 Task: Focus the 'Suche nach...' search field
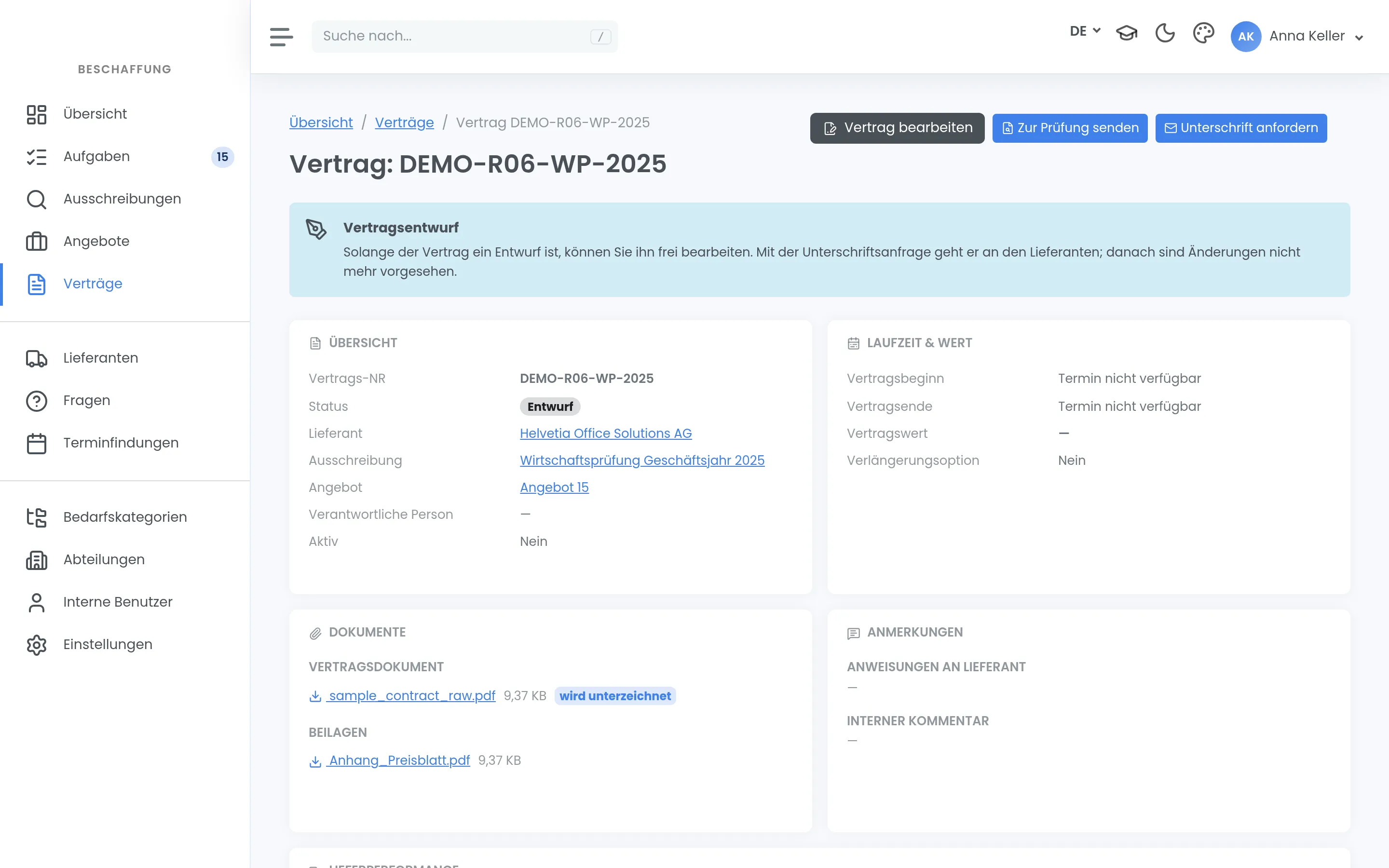464,36
